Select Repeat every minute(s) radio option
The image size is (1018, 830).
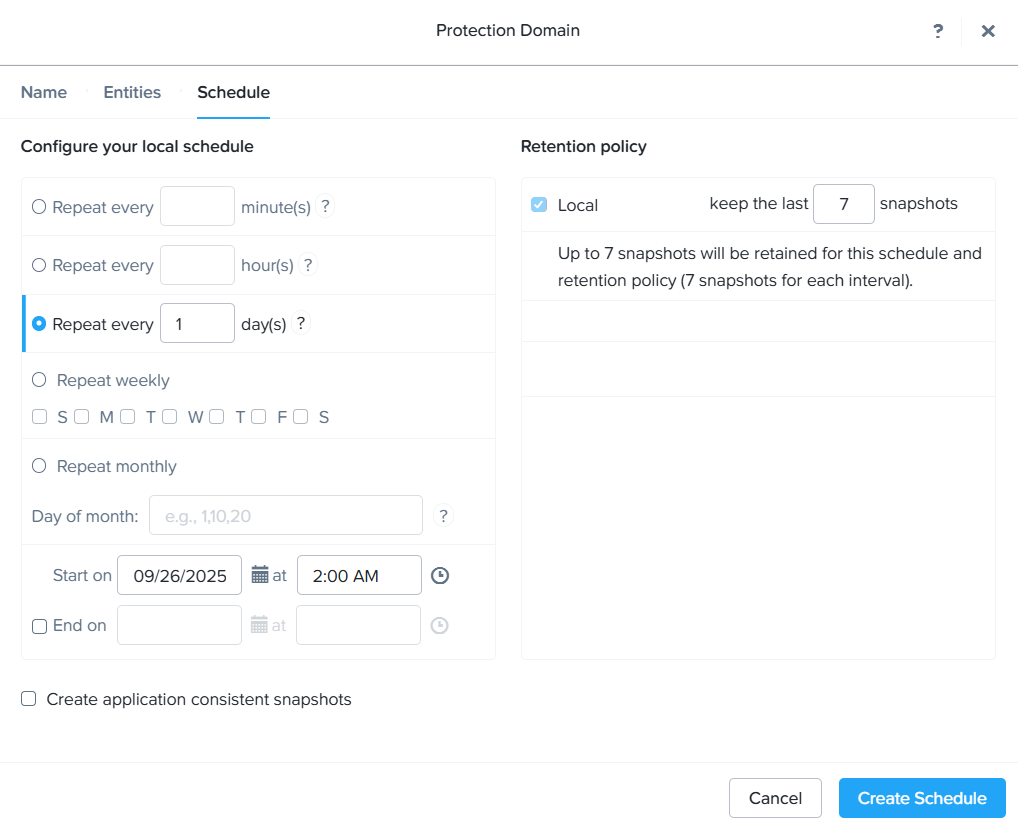pos(39,207)
